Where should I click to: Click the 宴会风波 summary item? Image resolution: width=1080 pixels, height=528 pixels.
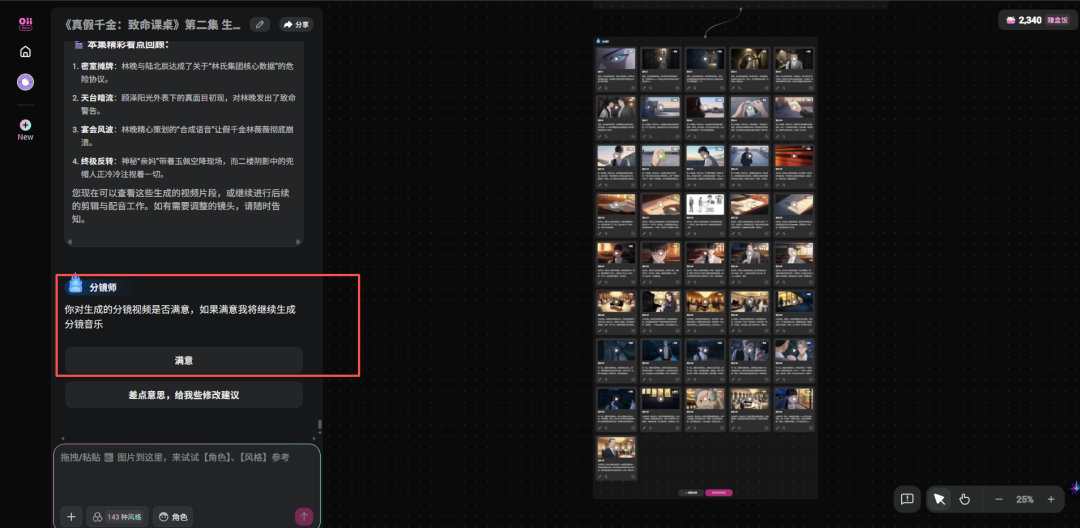coord(185,136)
